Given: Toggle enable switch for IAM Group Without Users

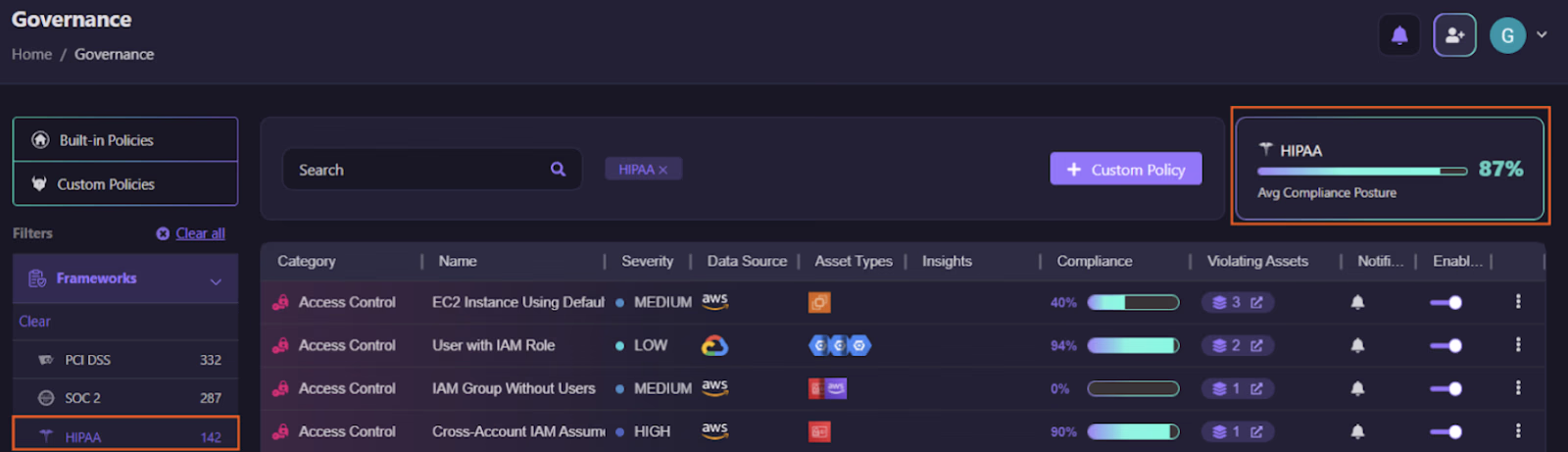Looking at the screenshot, I should click(1445, 388).
